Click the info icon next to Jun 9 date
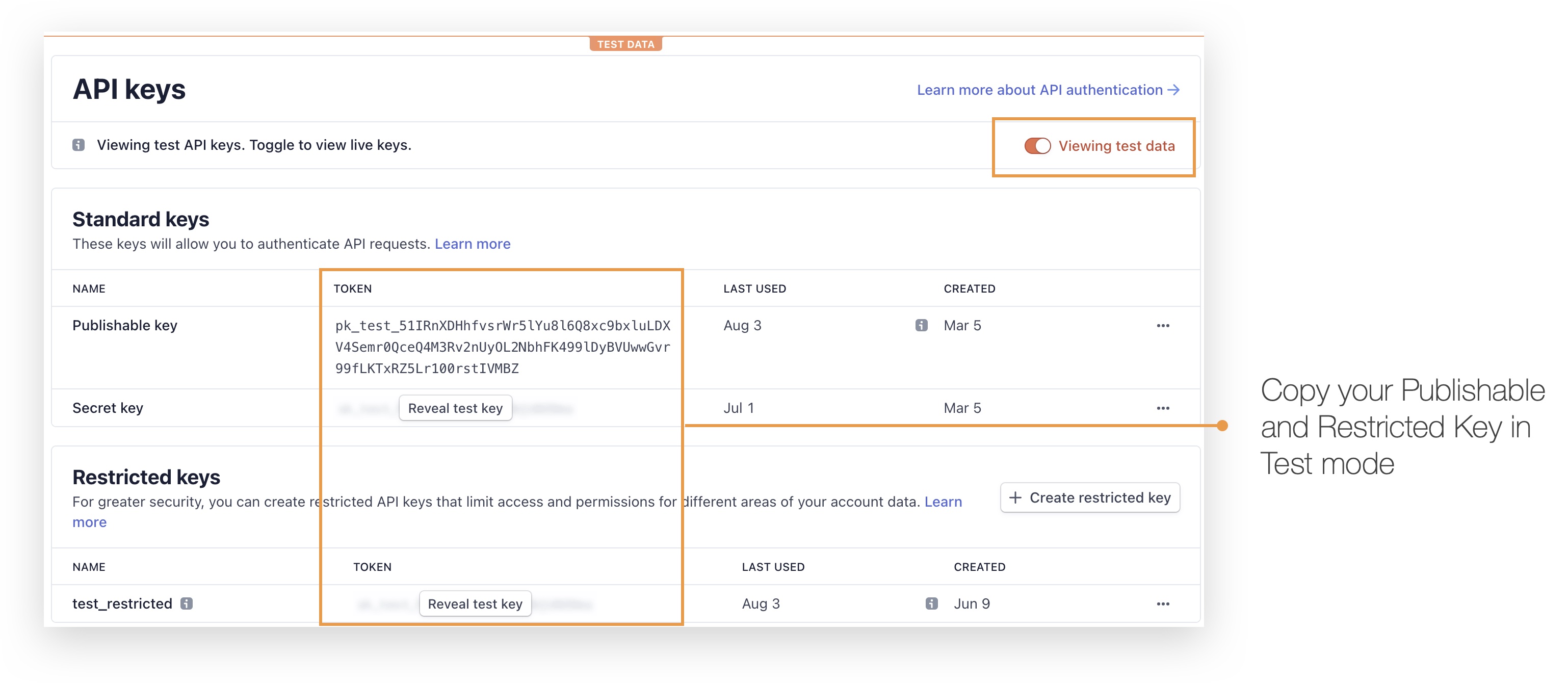1568x683 pixels. (x=931, y=603)
